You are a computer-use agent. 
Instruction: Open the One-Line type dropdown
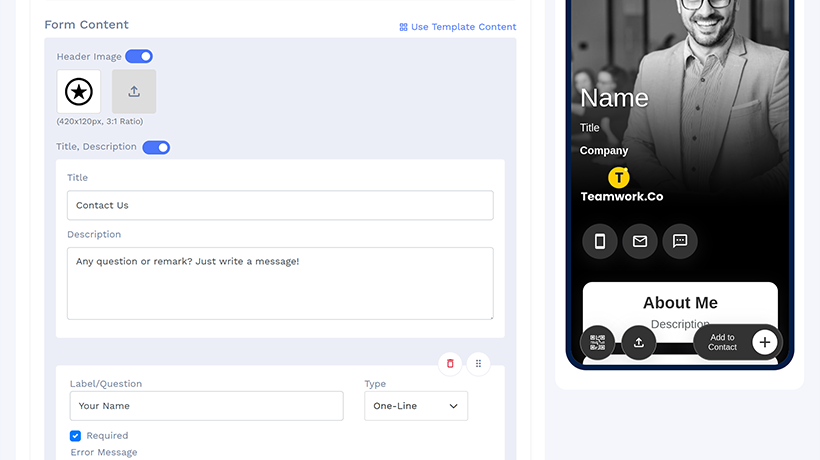pyautogui.click(x=416, y=406)
